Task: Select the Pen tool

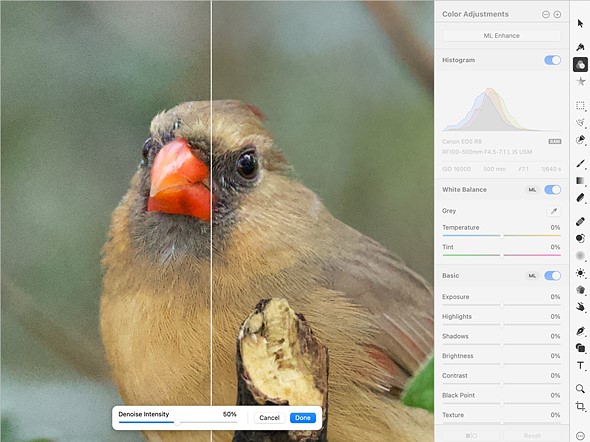Action: coord(580,331)
